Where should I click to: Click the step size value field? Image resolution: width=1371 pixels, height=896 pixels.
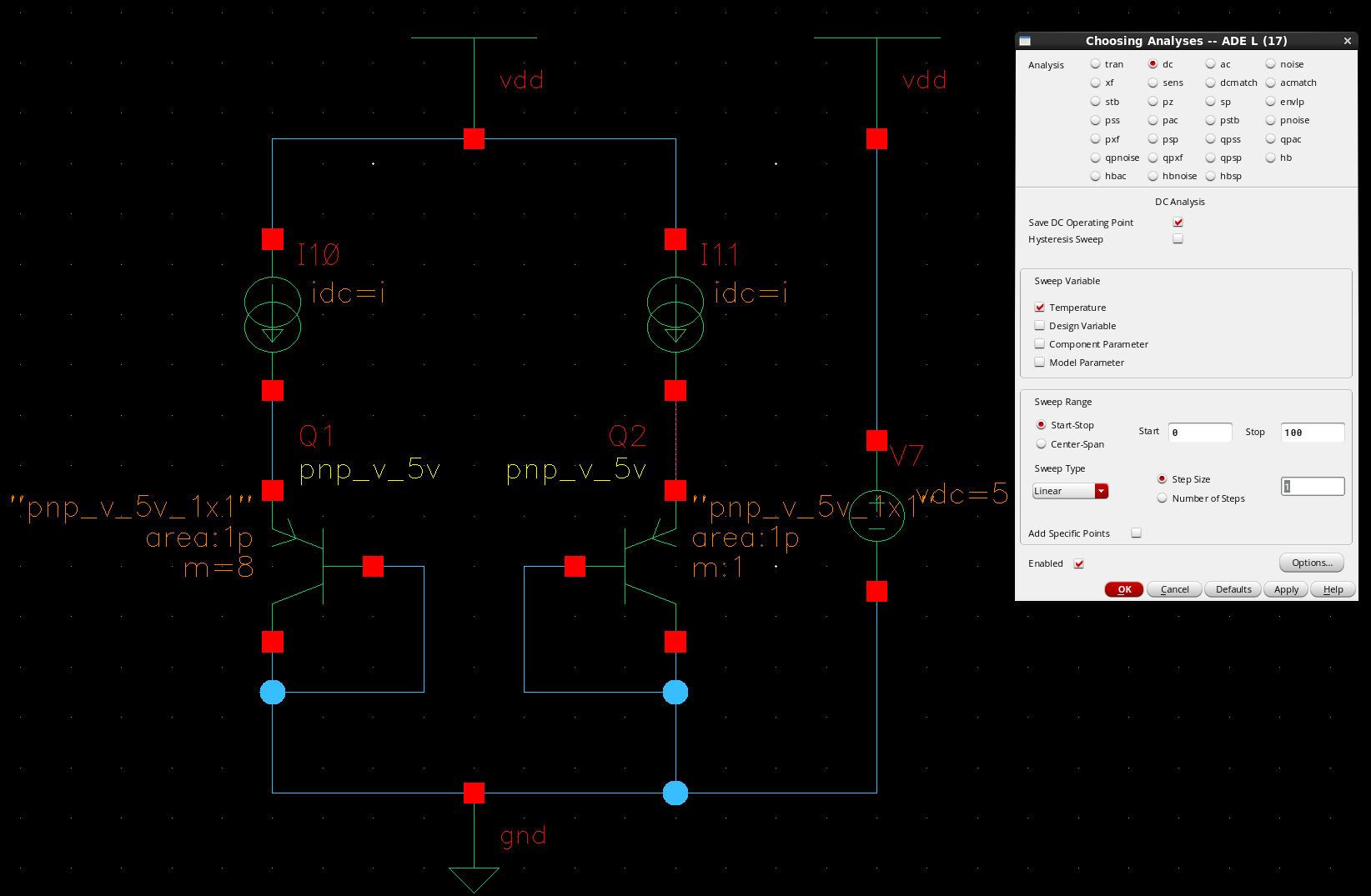click(x=1313, y=486)
